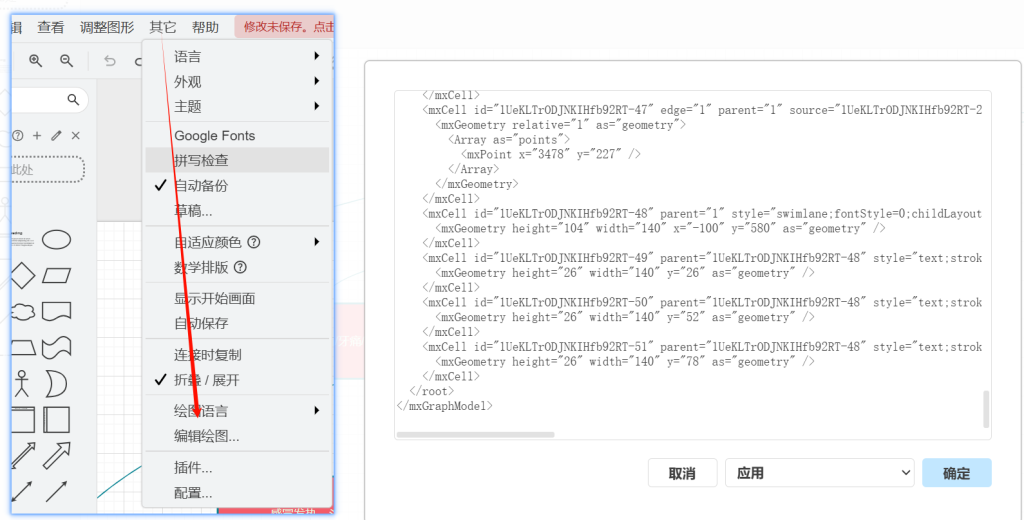Image resolution: width=1024 pixels, height=520 pixels.
Task: Open the 帮助 menu
Action: (x=205, y=27)
